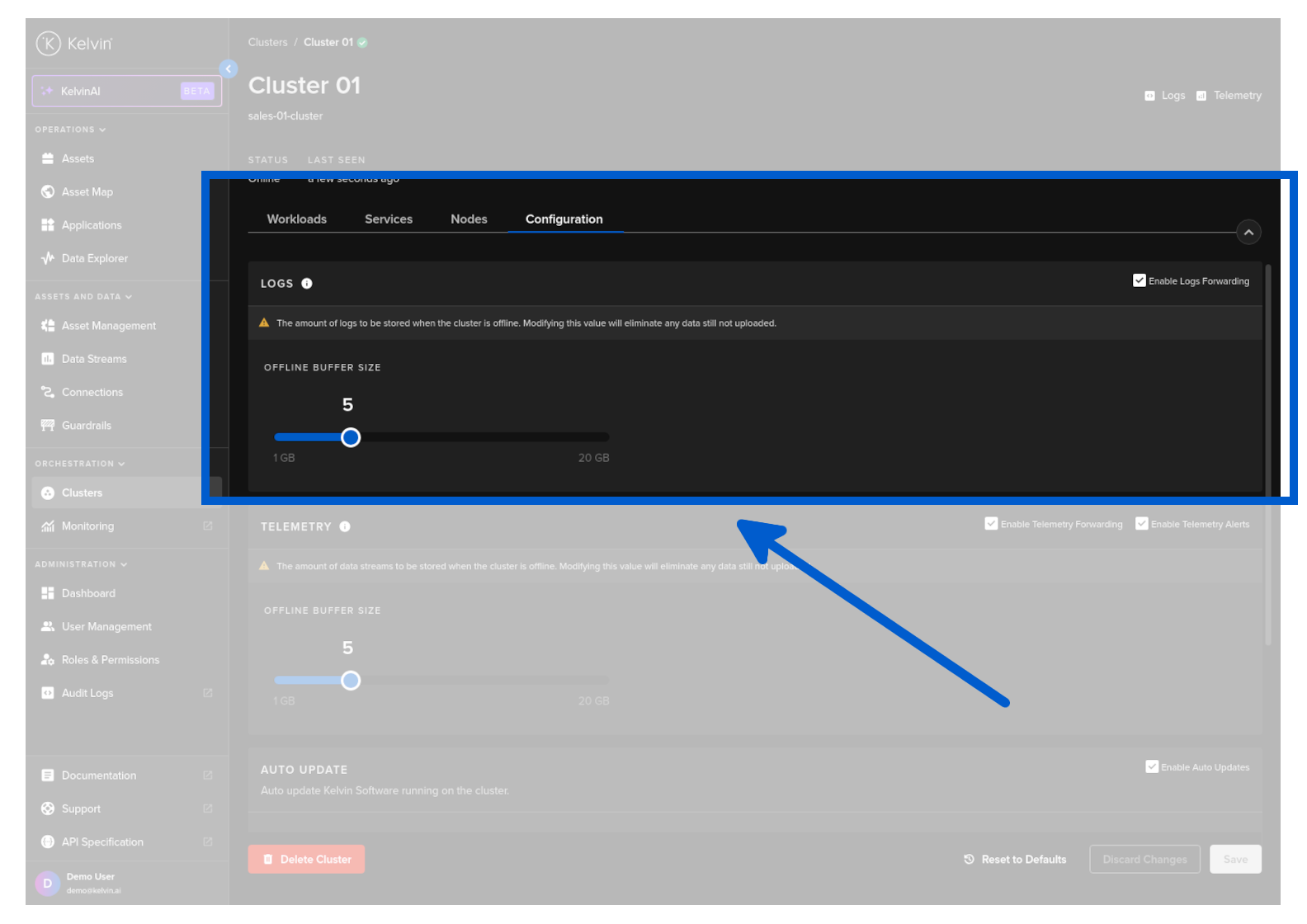
Task: Click the Logs offline buffer slider handle
Action: point(351,438)
